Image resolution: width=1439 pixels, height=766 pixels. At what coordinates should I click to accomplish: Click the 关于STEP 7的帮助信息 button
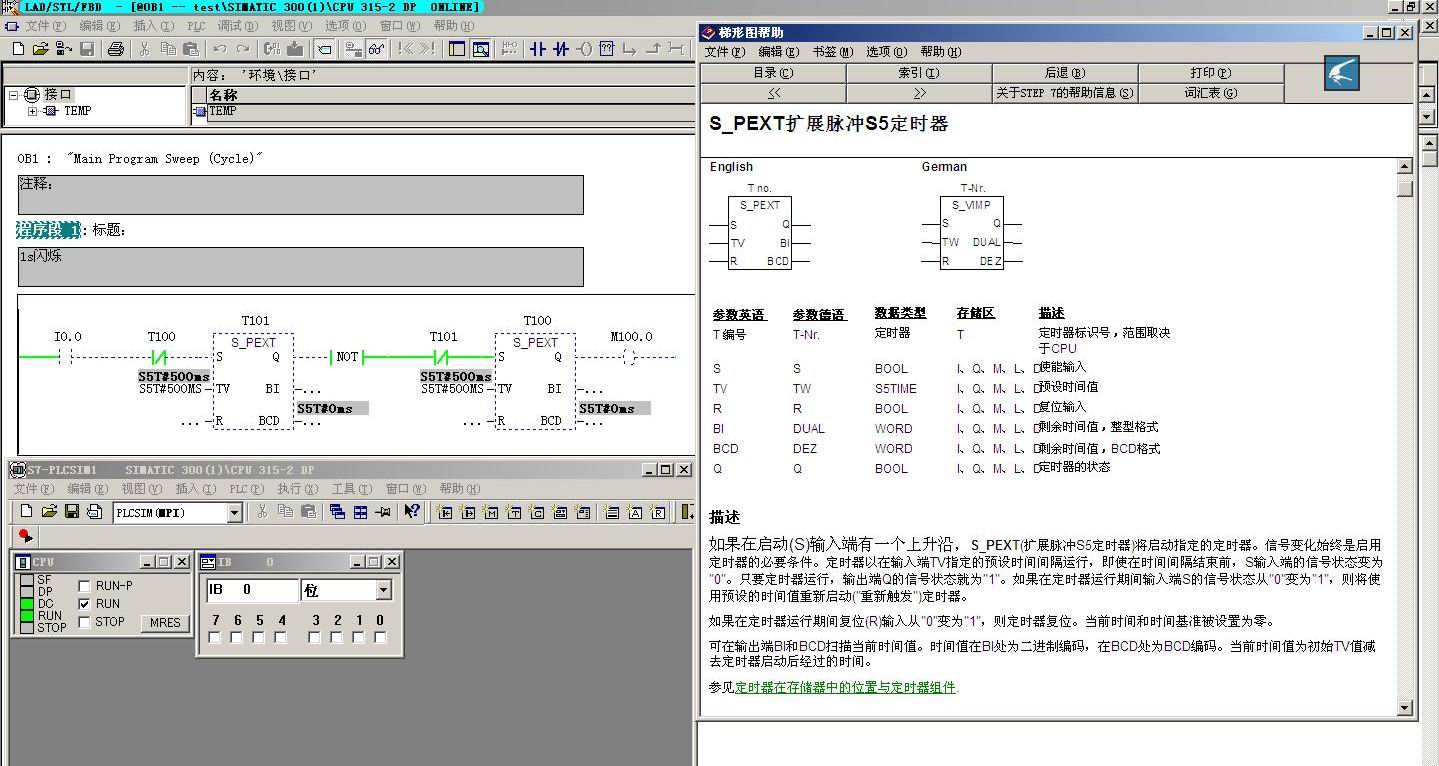click(1065, 93)
